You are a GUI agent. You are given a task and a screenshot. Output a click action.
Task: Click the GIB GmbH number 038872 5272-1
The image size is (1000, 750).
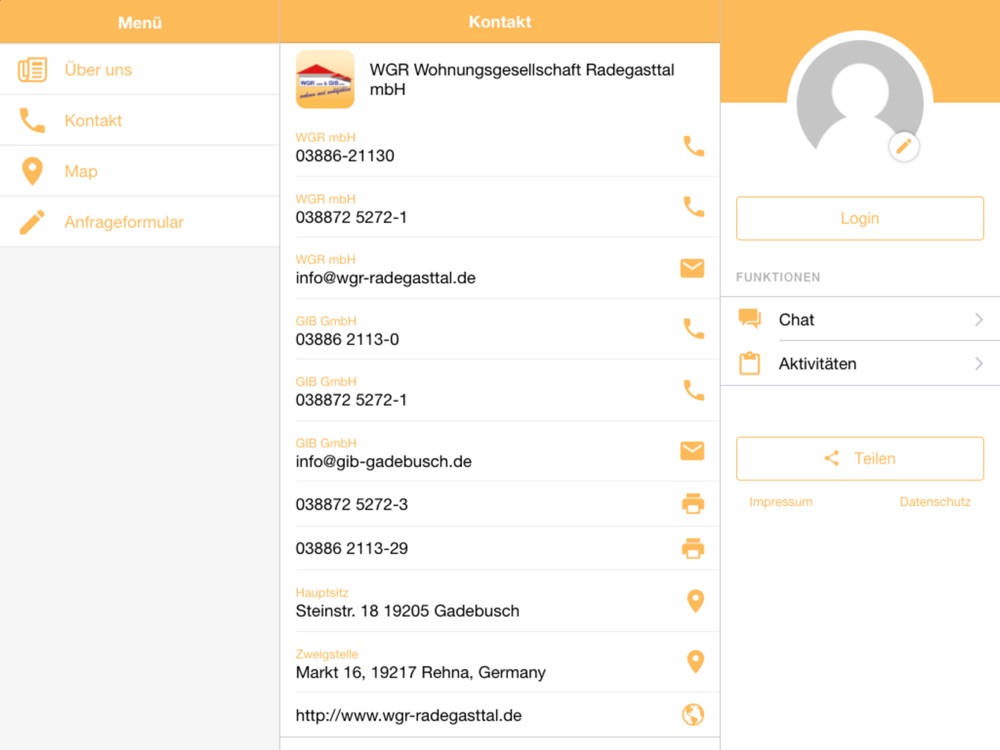pos(351,400)
